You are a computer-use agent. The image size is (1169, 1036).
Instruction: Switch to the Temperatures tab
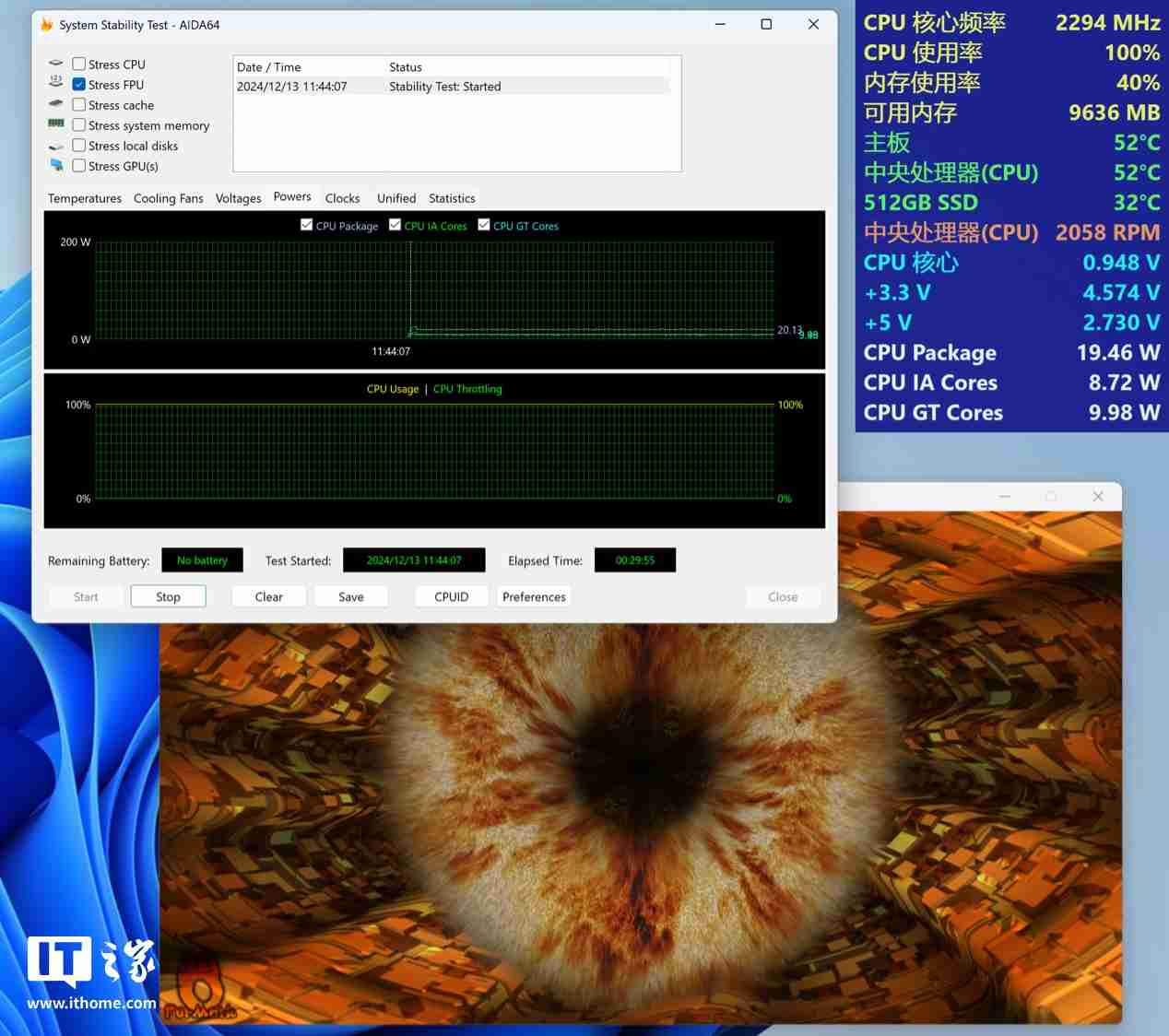(85, 198)
